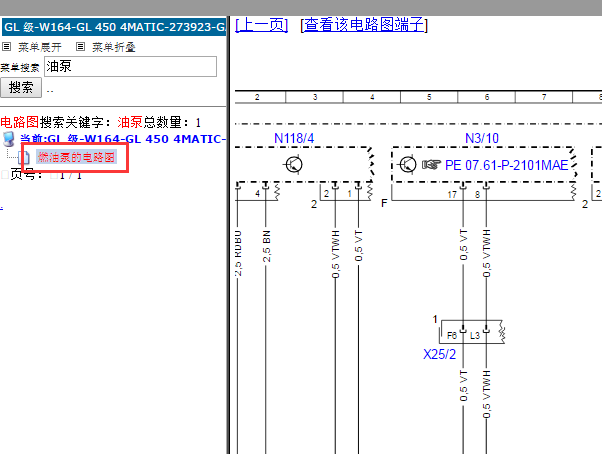Open the 燃油泵的电路图 tree item
Screen dimensions: 602x454
76,157
